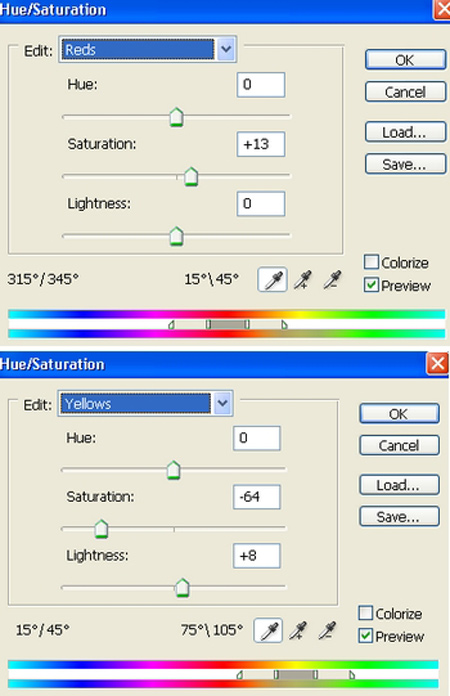The width and height of the screenshot is (450, 696).
Task: Enable Colorize in the Yellows dialog
Action: 365,613
